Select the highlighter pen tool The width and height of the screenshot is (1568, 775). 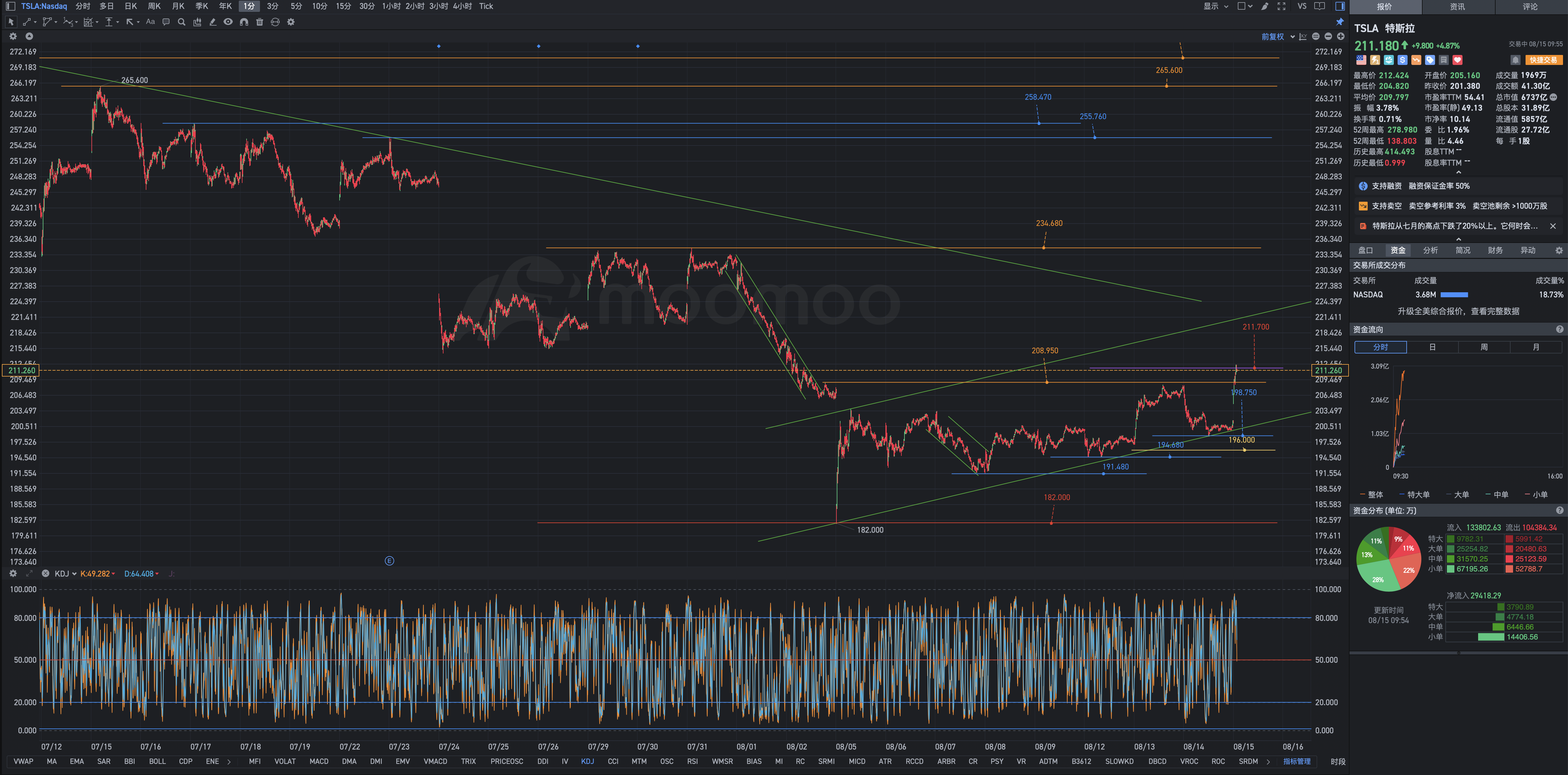[213, 22]
